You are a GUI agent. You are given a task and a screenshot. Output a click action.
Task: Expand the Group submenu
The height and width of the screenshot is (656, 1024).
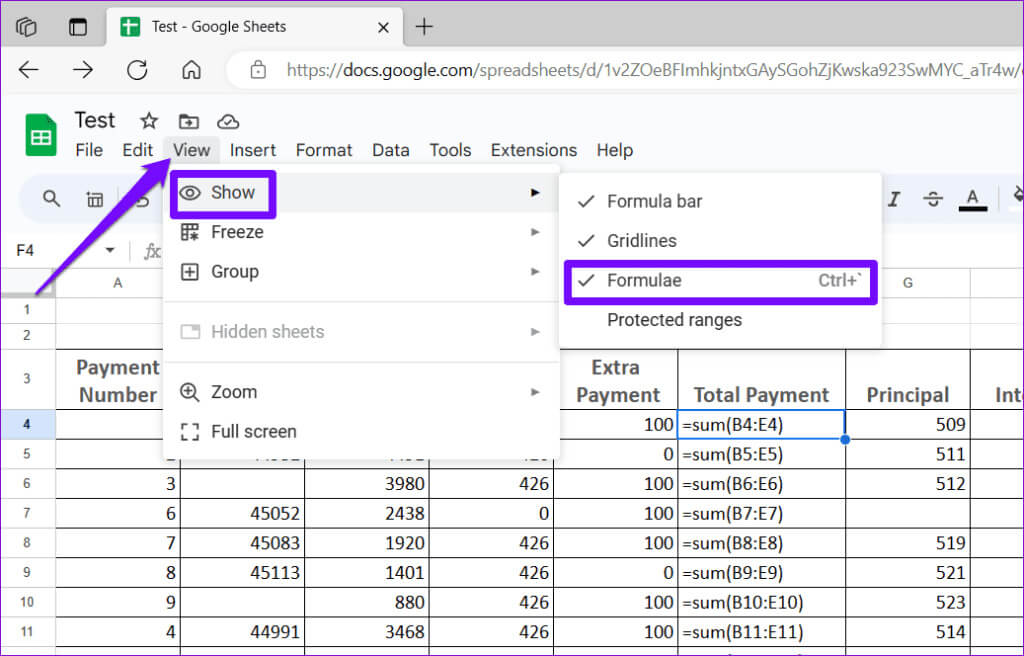[x=234, y=272]
